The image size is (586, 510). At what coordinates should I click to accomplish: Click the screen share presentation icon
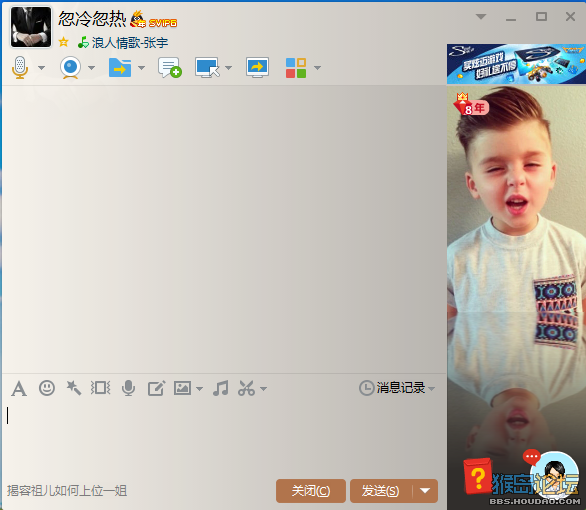pyautogui.click(x=257, y=68)
